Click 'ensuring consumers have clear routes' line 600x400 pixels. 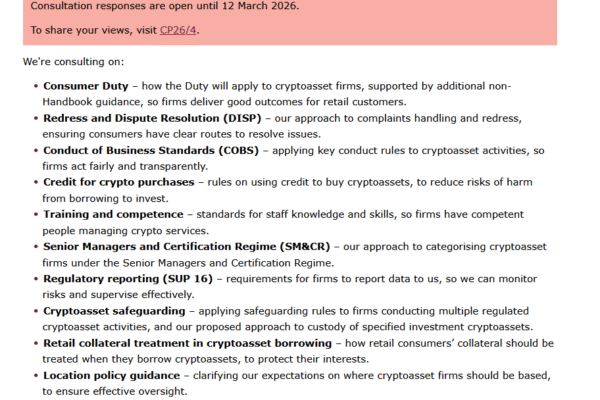pyautogui.click(x=181, y=134)
